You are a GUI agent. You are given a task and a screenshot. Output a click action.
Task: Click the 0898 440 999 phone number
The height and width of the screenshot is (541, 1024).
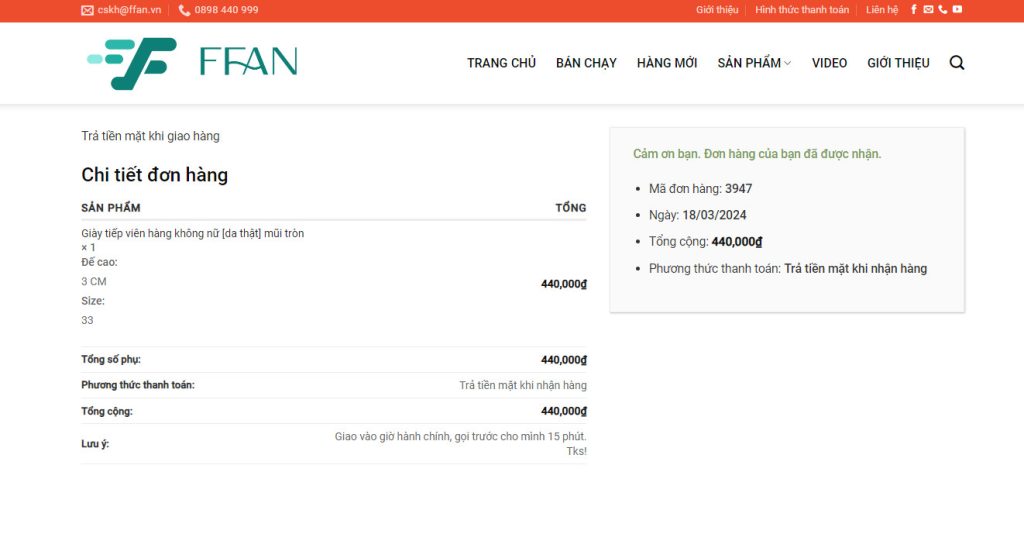coord(226,10)
